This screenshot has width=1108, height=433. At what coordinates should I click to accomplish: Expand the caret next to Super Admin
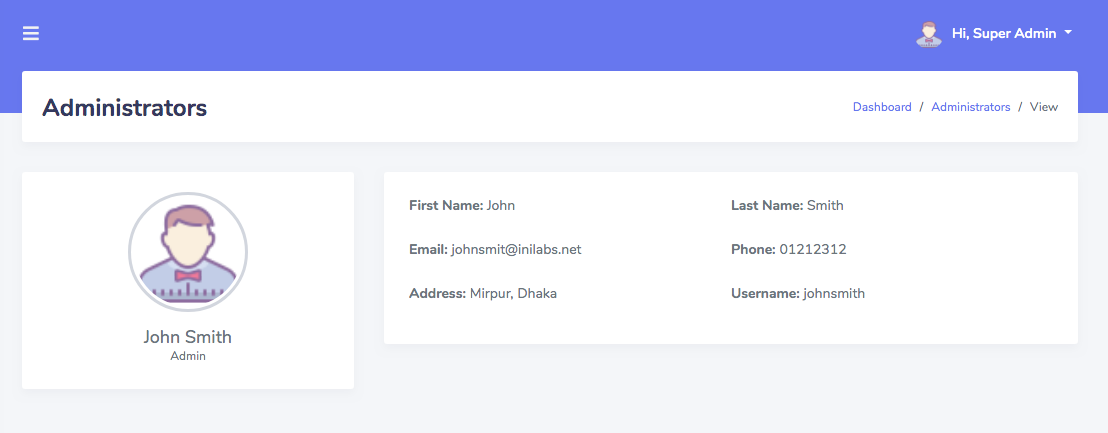point(1068,32)
